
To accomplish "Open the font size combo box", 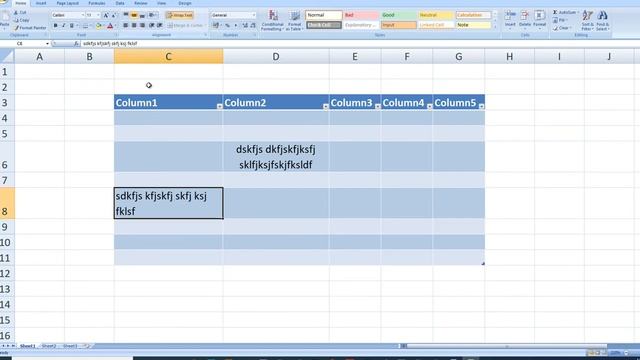I will (93, 15).
